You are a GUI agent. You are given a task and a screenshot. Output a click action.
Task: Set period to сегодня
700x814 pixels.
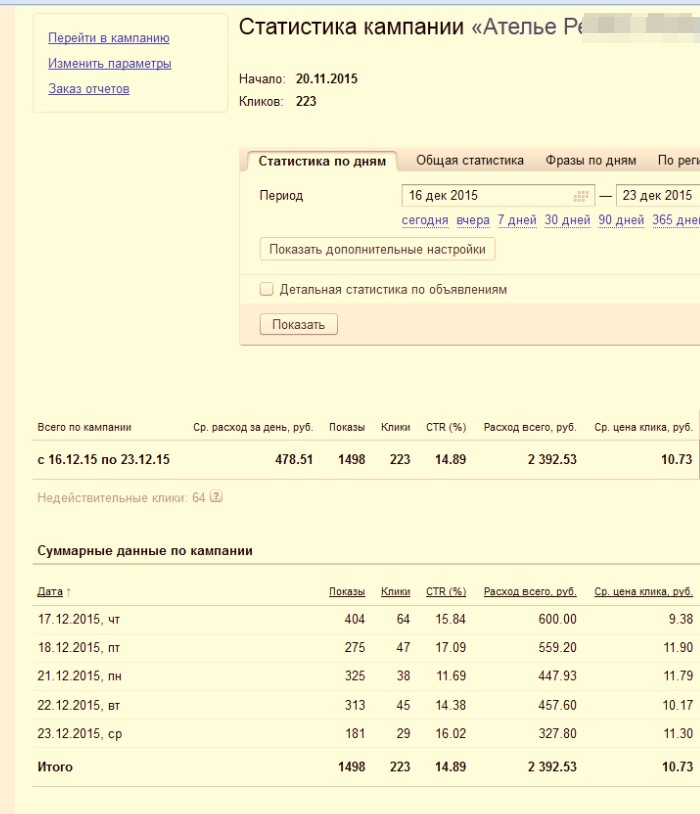[425, 221]
